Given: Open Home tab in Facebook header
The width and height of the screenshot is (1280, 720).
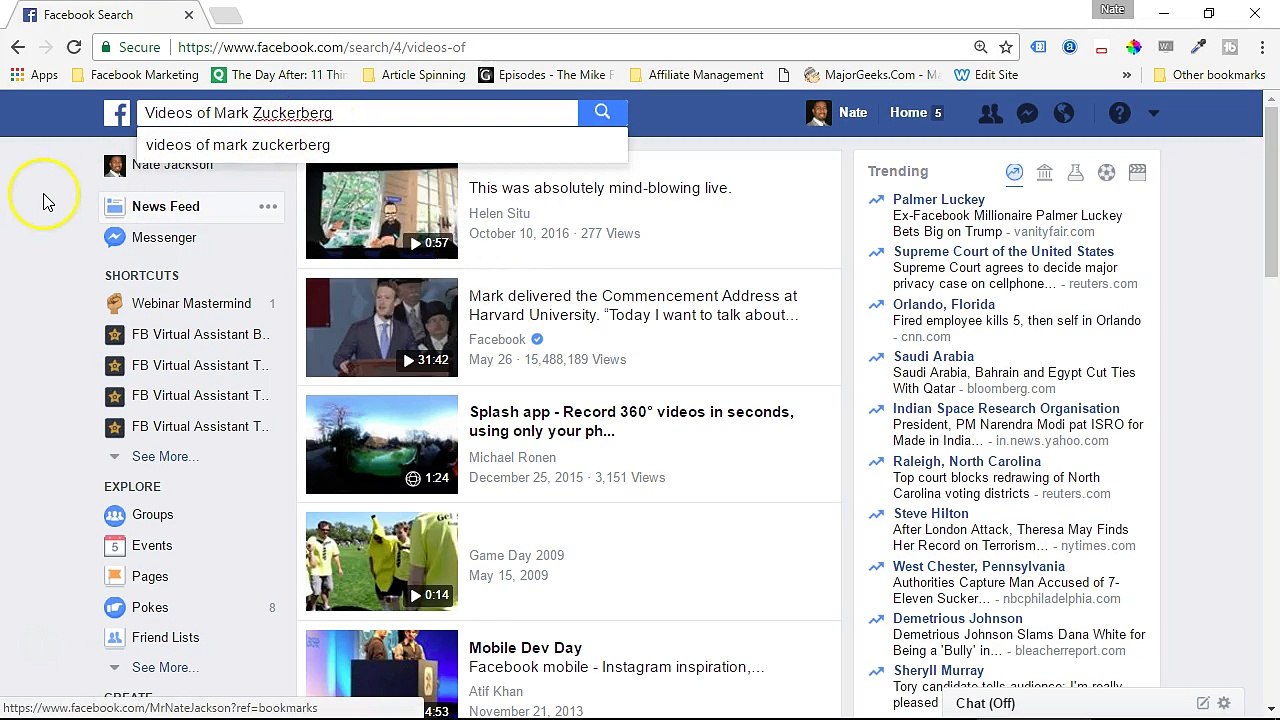Looking at the screenshot, I should tap(915, 113).
